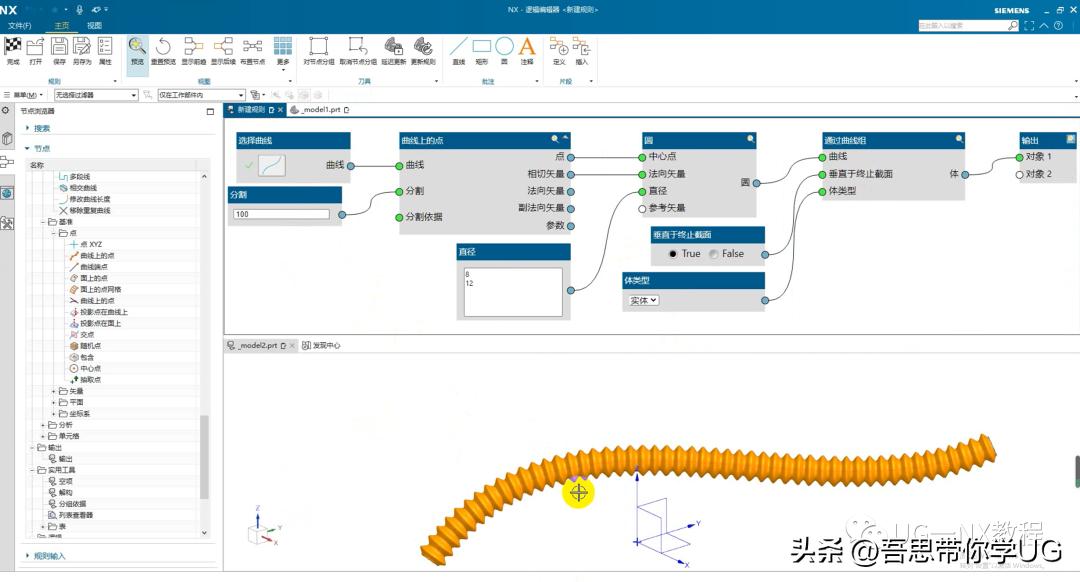
Task: Expand the 矢量 tree branch
Action: pyautogui.click(x=52, y=391)
